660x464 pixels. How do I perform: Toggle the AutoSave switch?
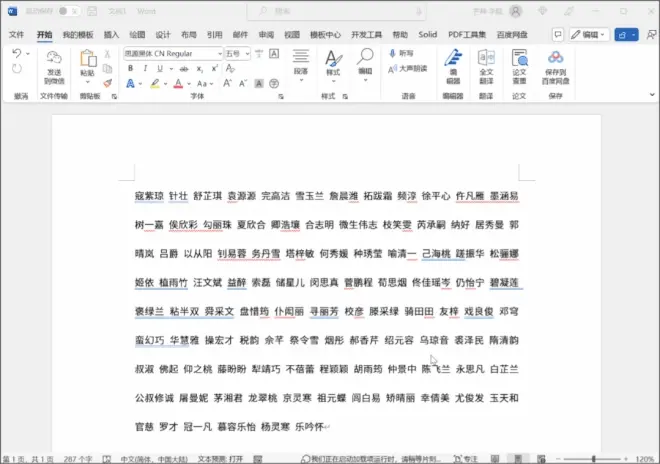click(x=69, y=11)
